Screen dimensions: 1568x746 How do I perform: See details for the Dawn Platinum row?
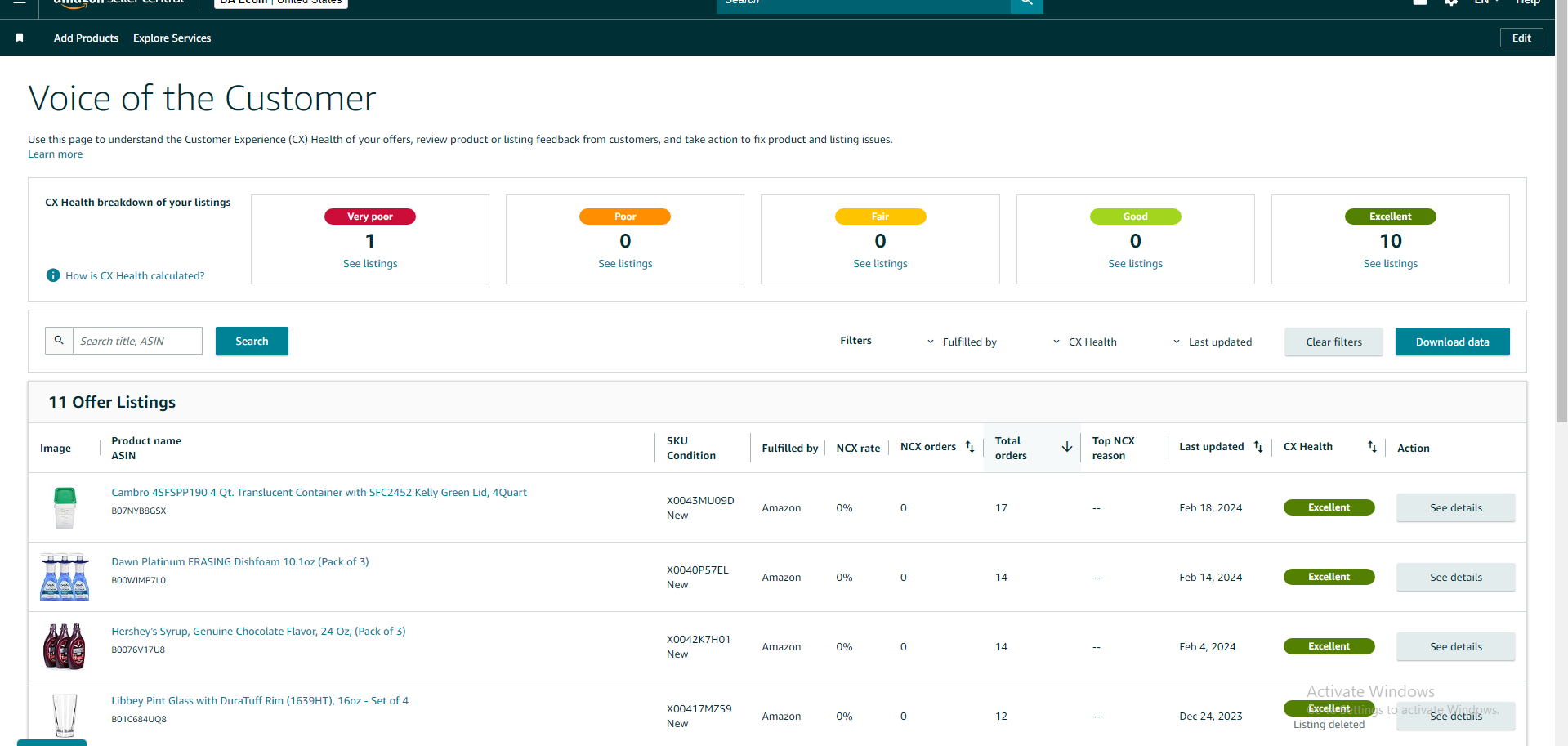pos(1455,577)
